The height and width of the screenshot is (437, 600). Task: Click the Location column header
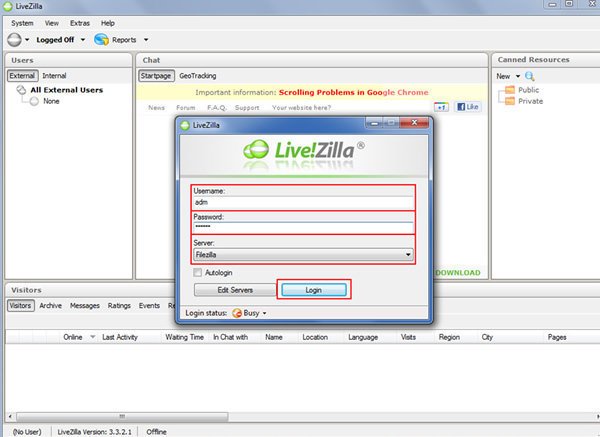(x=315, y=337)
